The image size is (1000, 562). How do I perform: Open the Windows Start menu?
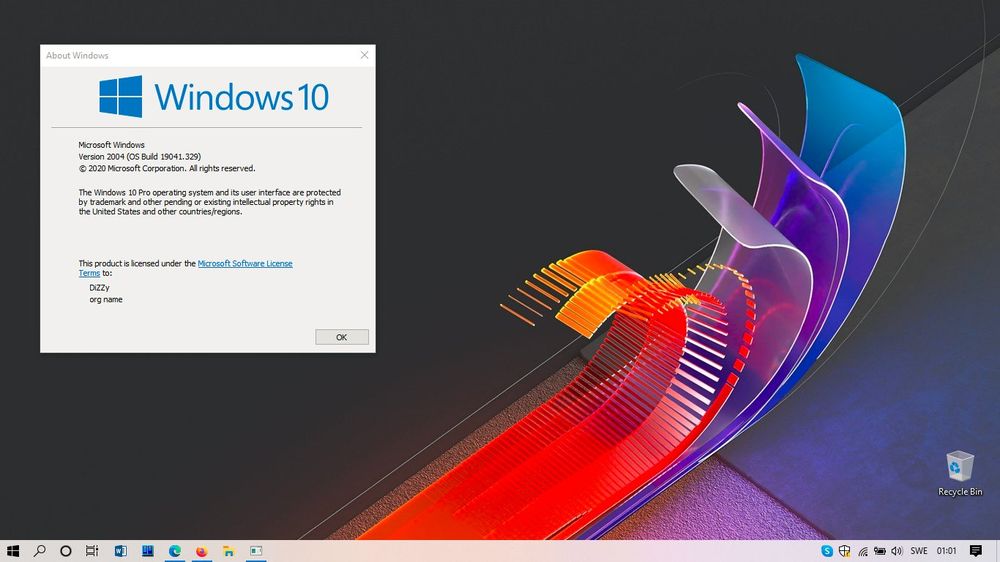[x=13, y=551]
